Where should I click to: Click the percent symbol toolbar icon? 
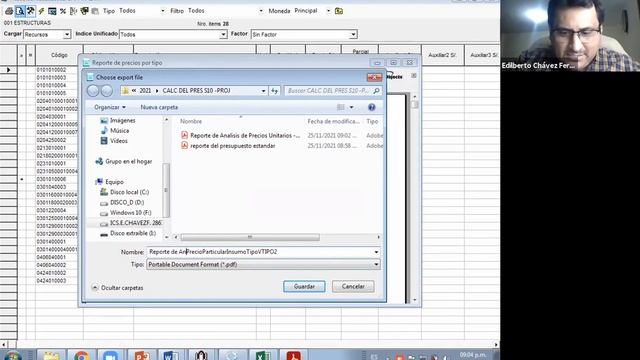63,11
